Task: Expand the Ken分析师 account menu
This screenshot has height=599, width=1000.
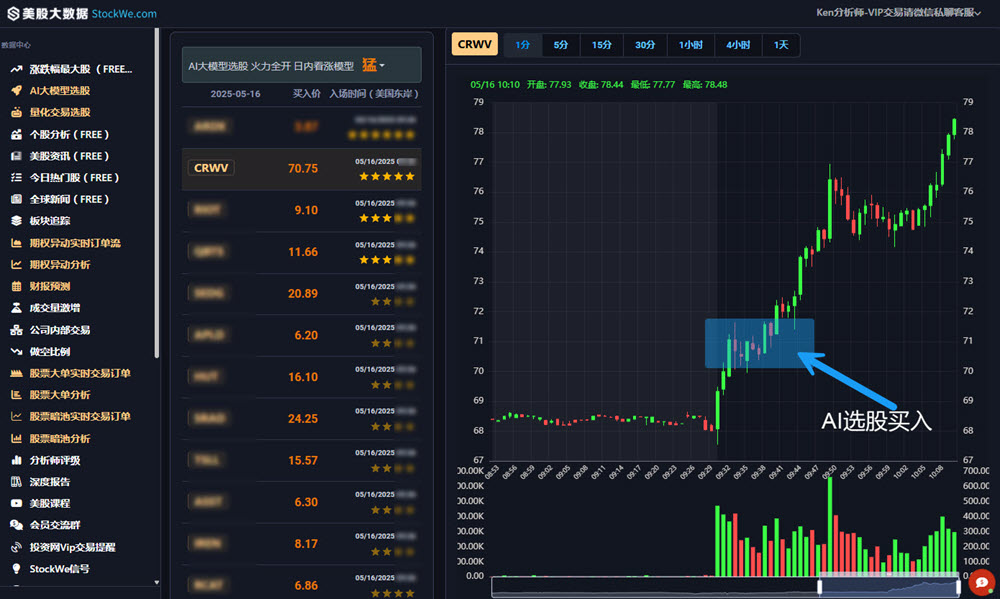Action: pyautogui.click(x=898, y=13)
